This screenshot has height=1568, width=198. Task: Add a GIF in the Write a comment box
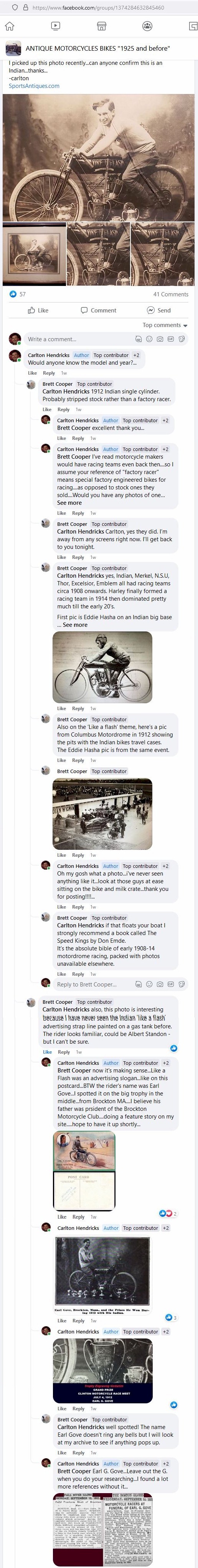(171, 339)
